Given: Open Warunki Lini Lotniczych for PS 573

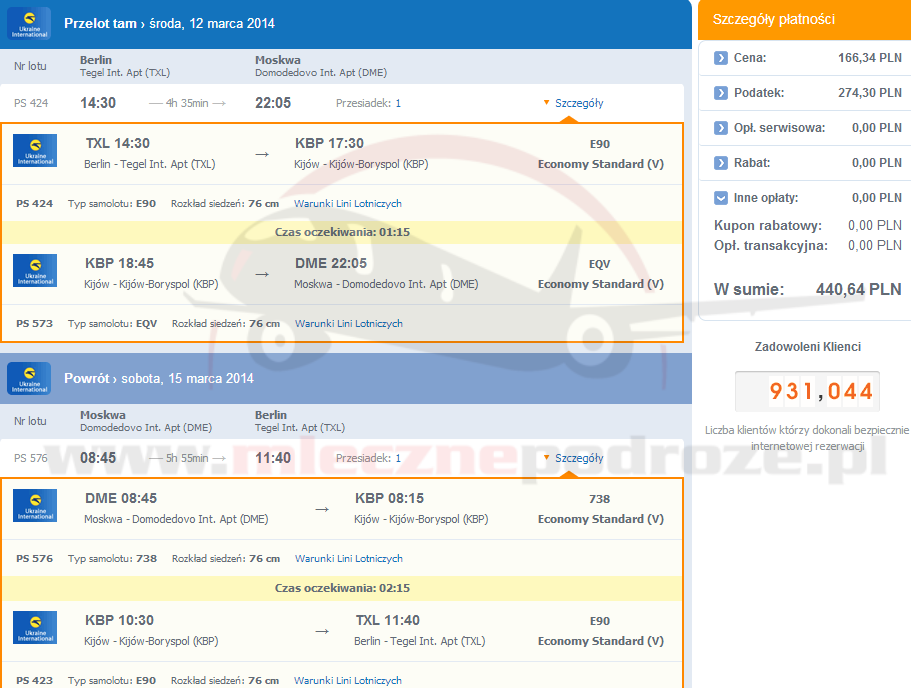Looking at the screenshot, I should click(347, 324).
